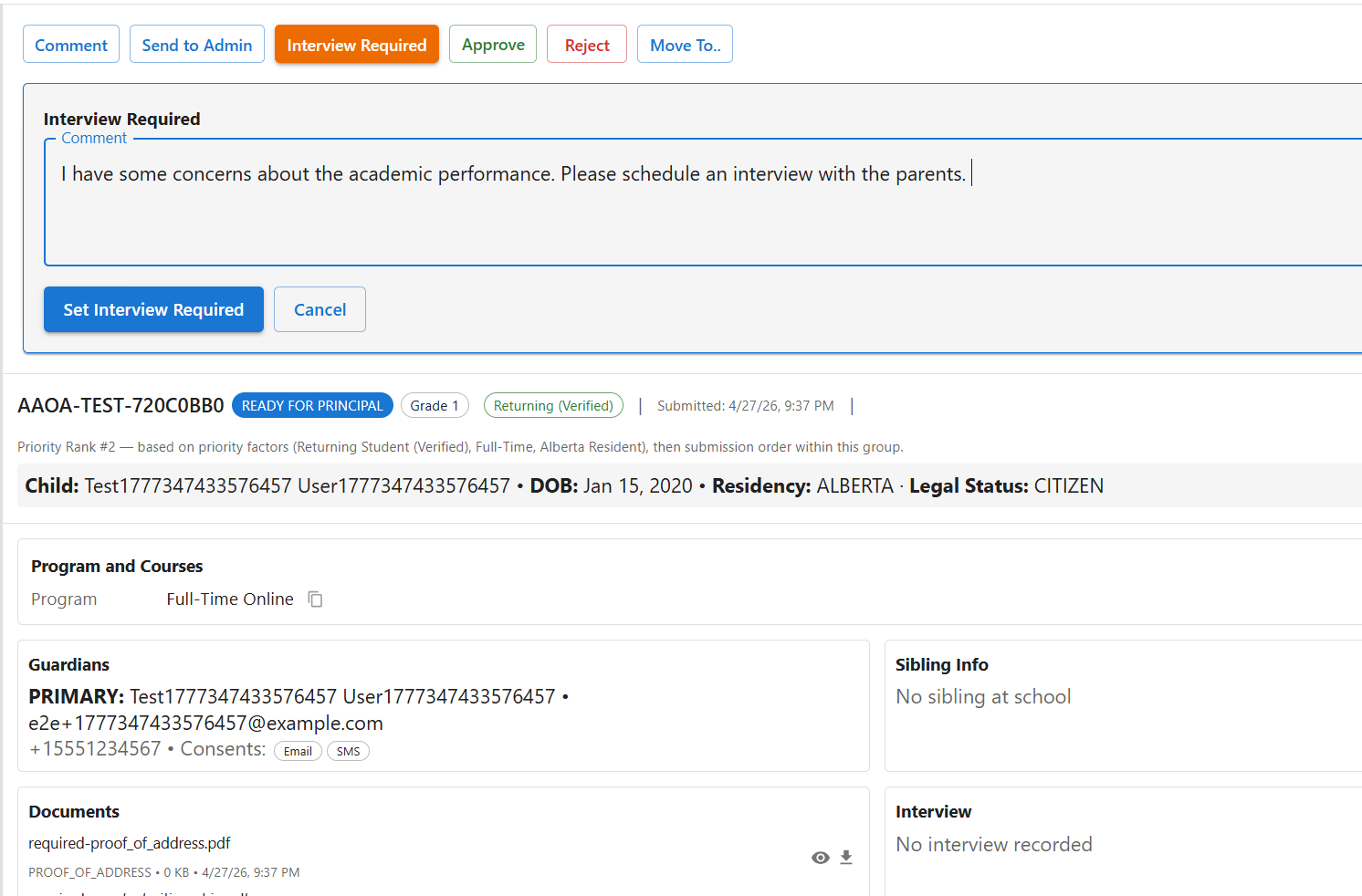Click the READY FOR PRINCIPAL status badge
The width and height of the screenshot is (1362, 896).
(x=312, y=405)
